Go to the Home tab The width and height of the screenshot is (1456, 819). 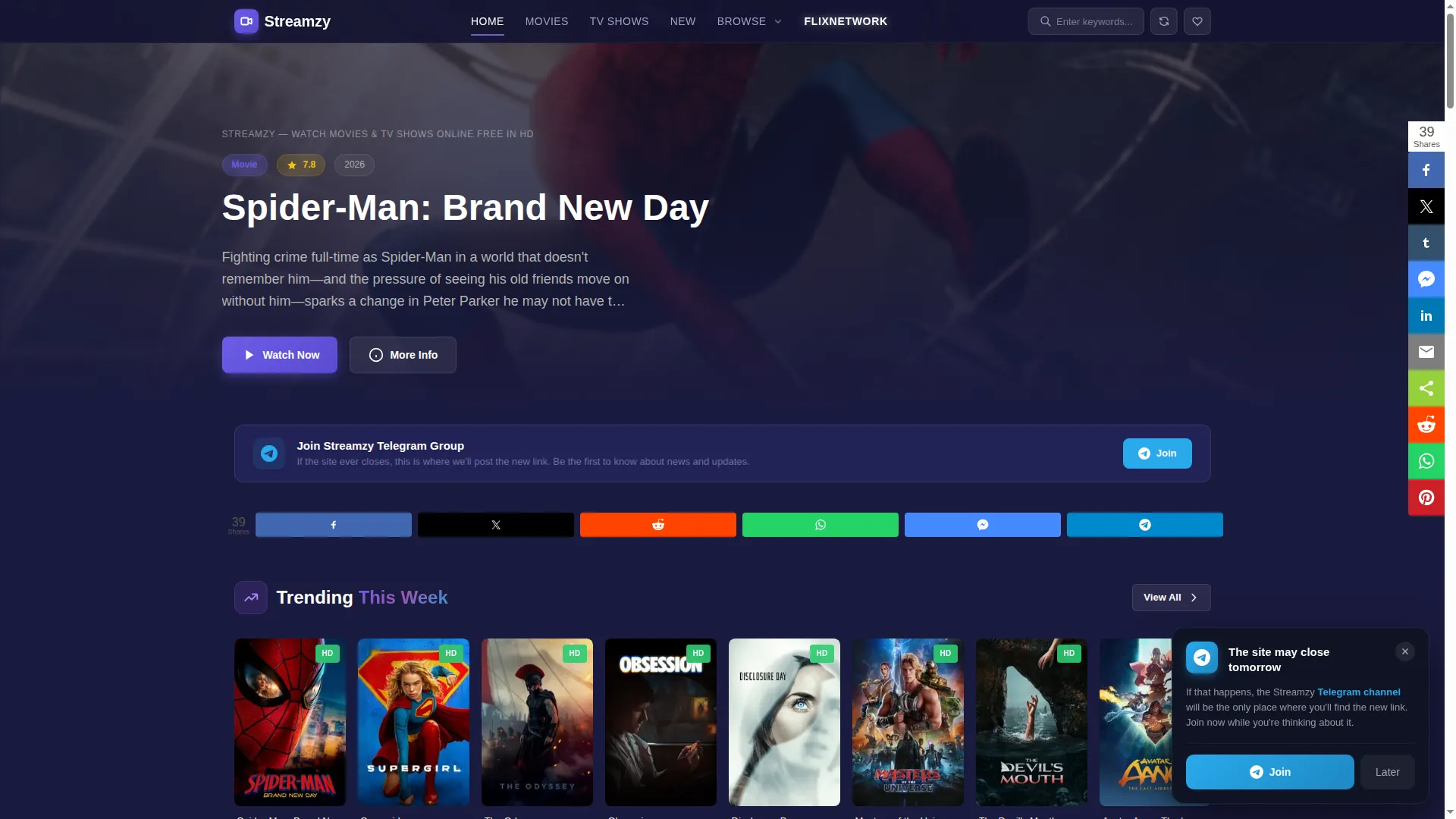coord(487,21)
